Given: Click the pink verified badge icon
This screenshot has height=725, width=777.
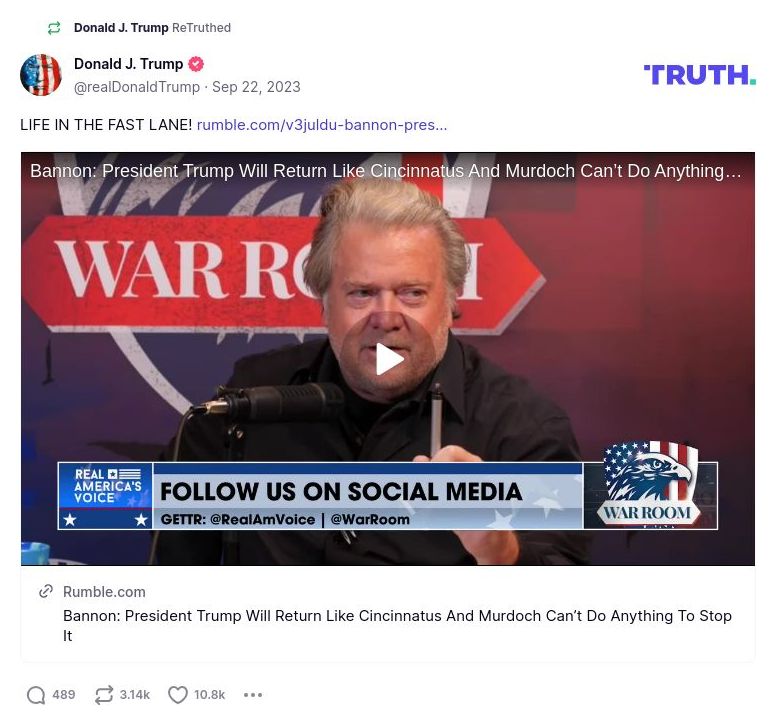Looking at the screenshot, I should point(196,64).
